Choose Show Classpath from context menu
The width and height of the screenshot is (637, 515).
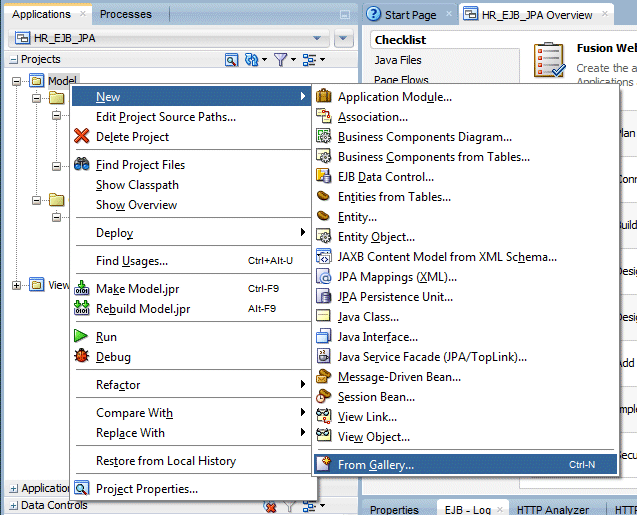pos(192,184)
